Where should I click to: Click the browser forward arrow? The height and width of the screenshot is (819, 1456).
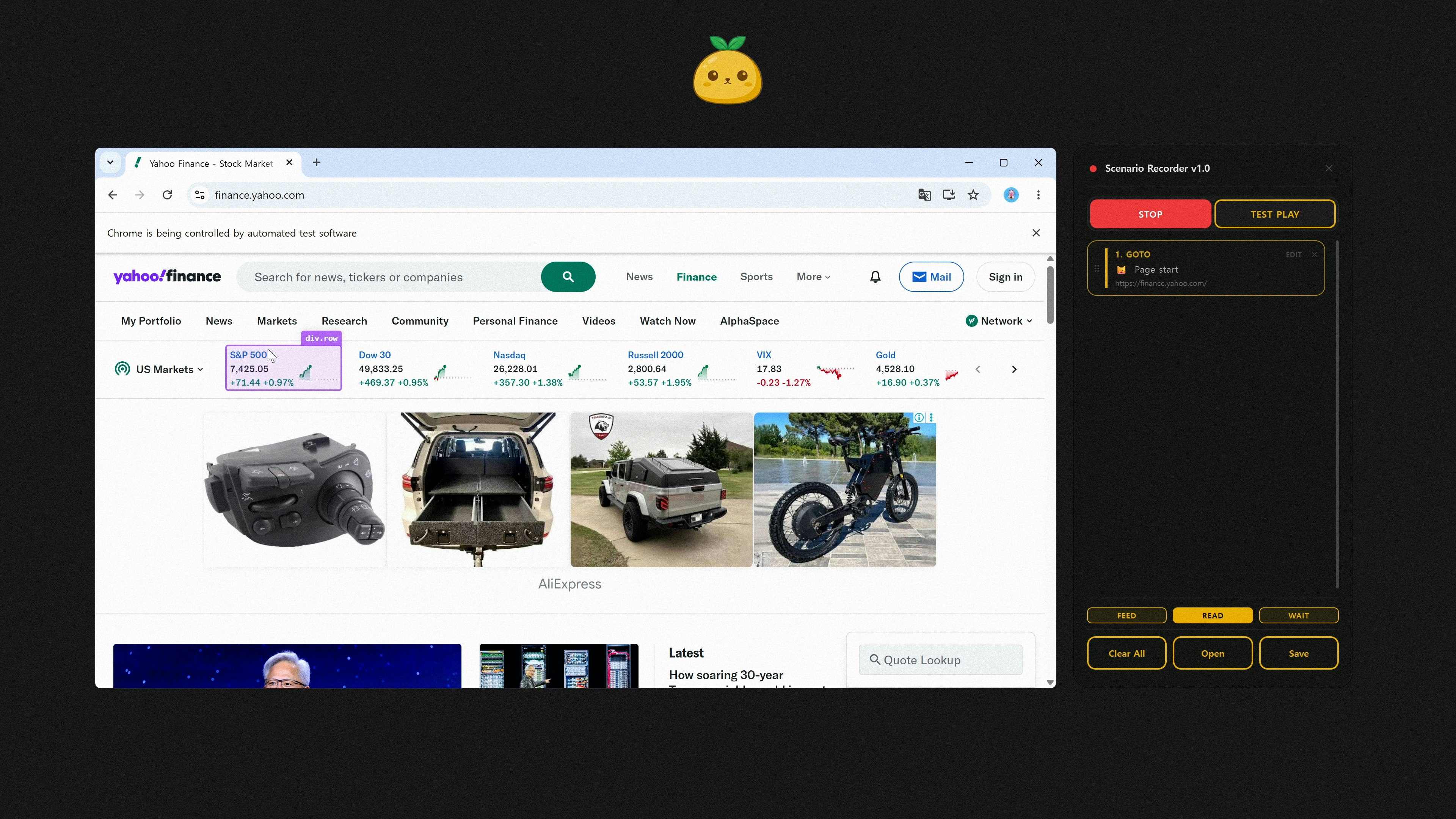140,195
